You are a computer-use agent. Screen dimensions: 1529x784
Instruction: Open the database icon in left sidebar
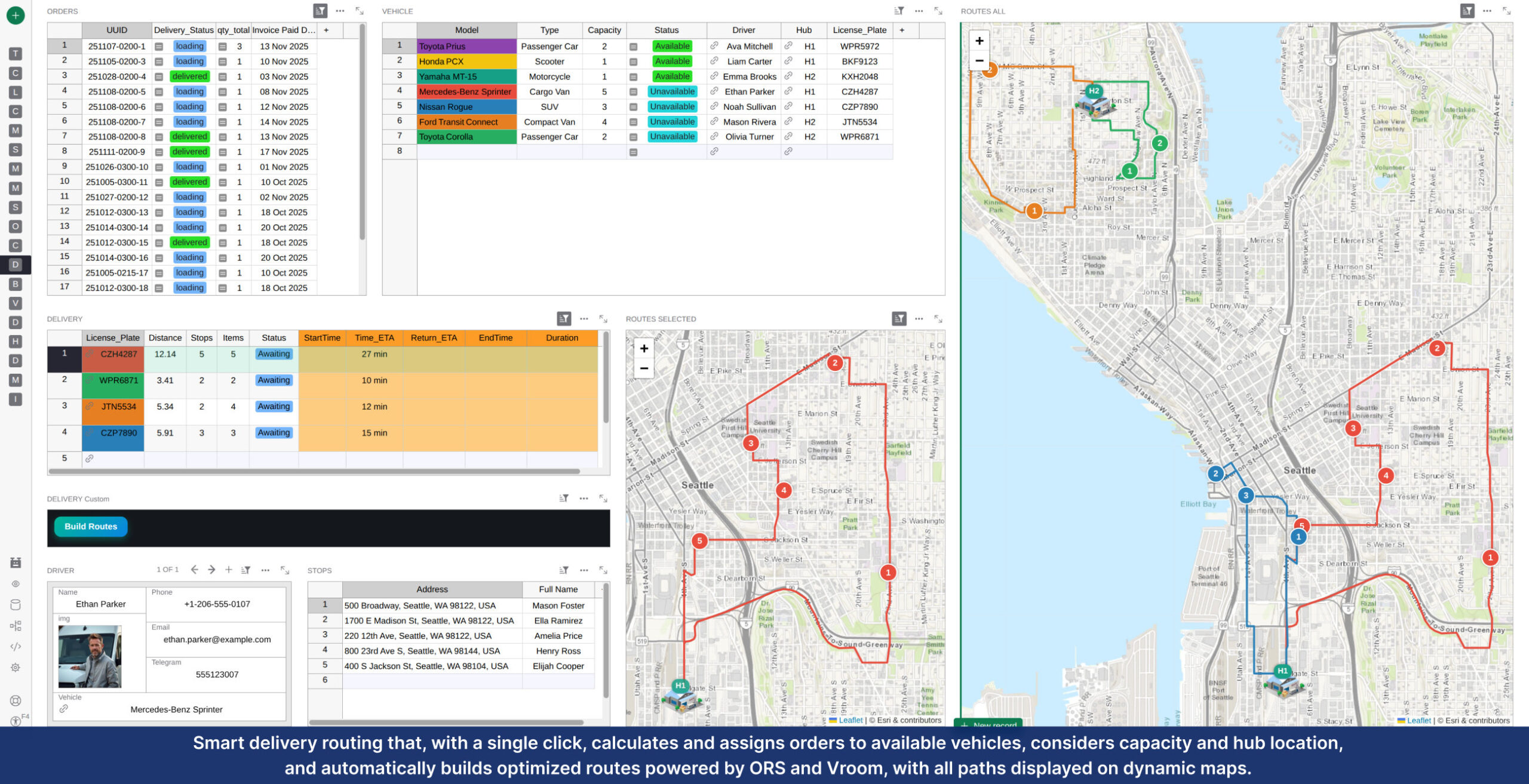(x=16, y=605)
